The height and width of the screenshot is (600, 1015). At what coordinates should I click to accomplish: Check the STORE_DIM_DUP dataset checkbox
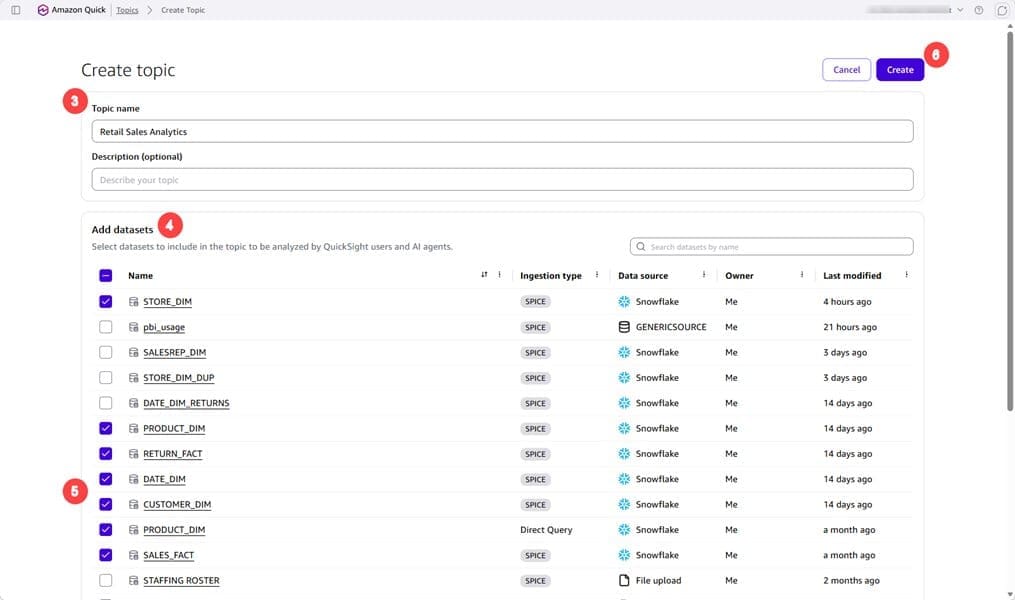[106, 377]
